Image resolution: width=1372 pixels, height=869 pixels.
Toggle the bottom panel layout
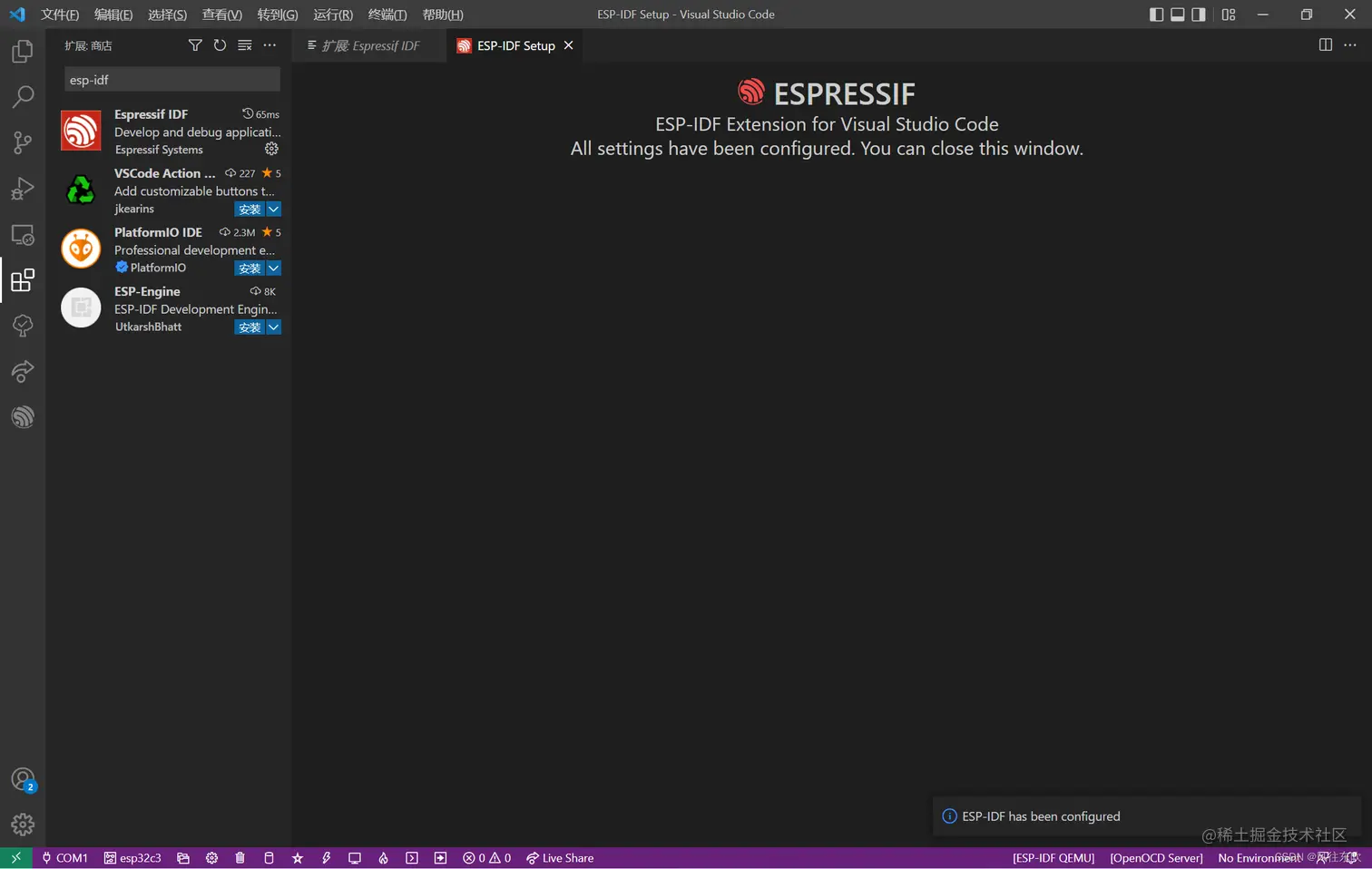pyautogui.click(x=1177, y=15)
